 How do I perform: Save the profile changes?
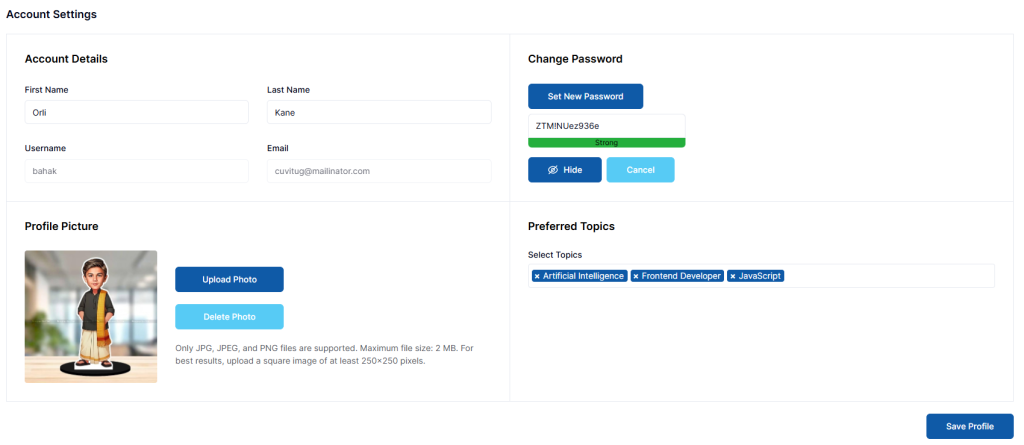click(x=969, y=426)
